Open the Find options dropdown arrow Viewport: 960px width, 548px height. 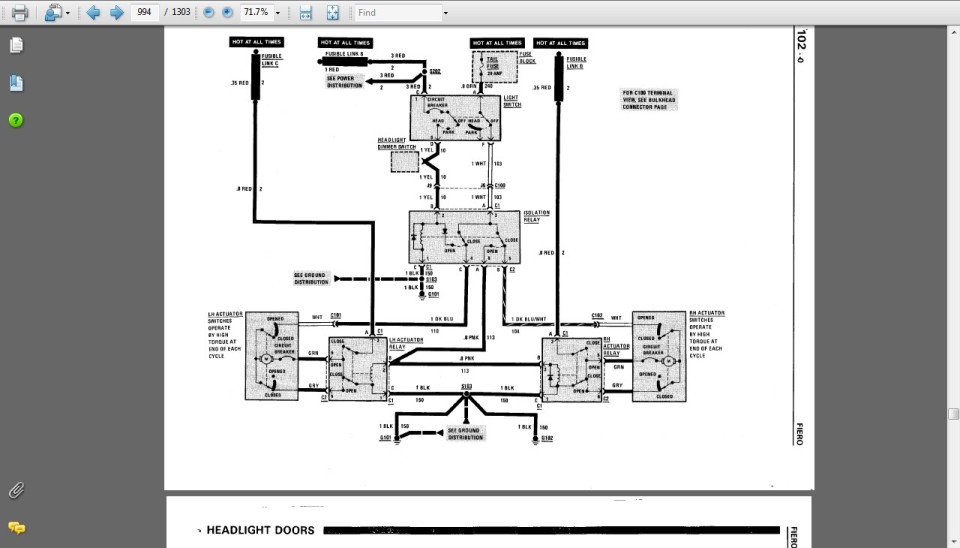click(445, 13)
